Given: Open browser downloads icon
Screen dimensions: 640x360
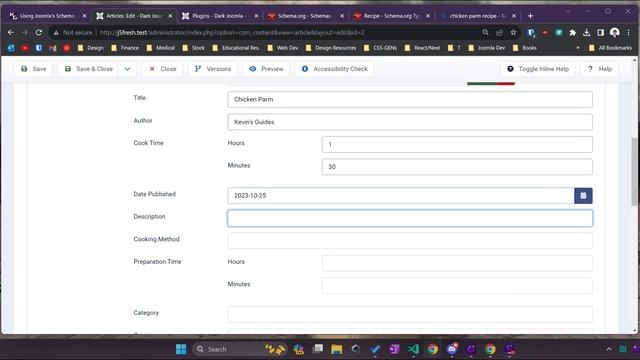Looking at the screenshot, I should pos(587,32).
